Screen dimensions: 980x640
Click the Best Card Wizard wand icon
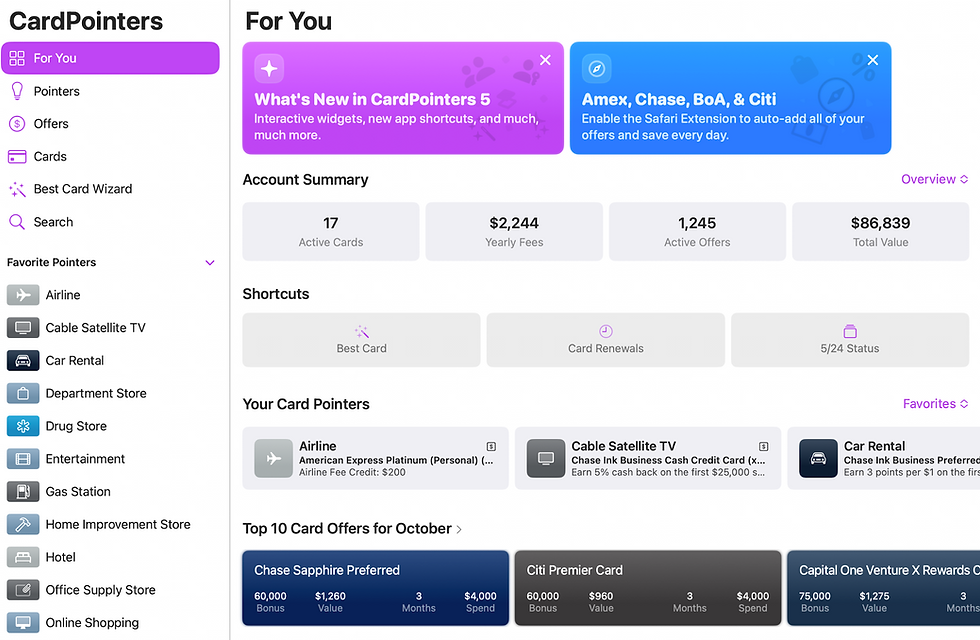(16, 189)
